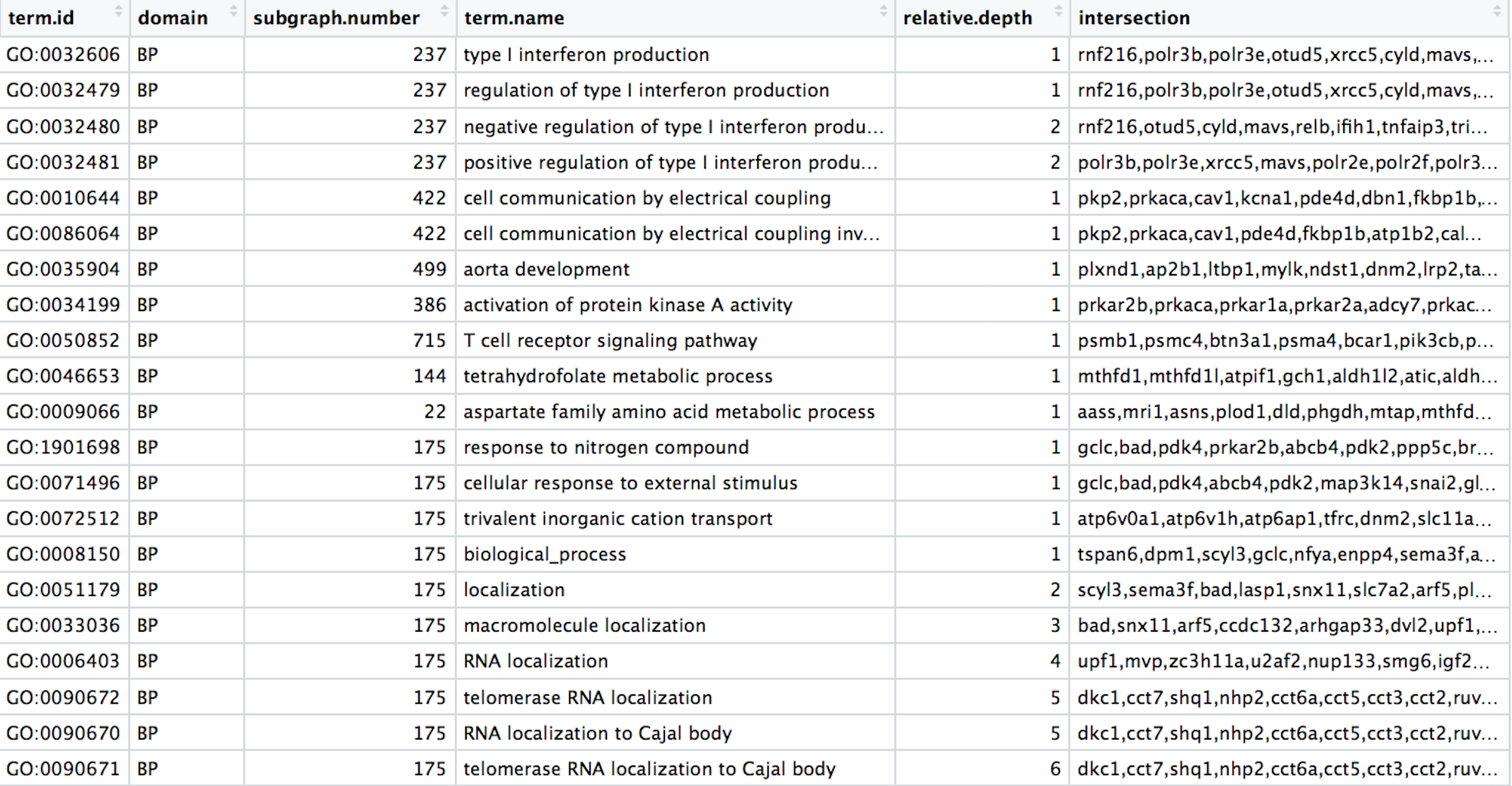Click the intersection column header

(1290, 18)
